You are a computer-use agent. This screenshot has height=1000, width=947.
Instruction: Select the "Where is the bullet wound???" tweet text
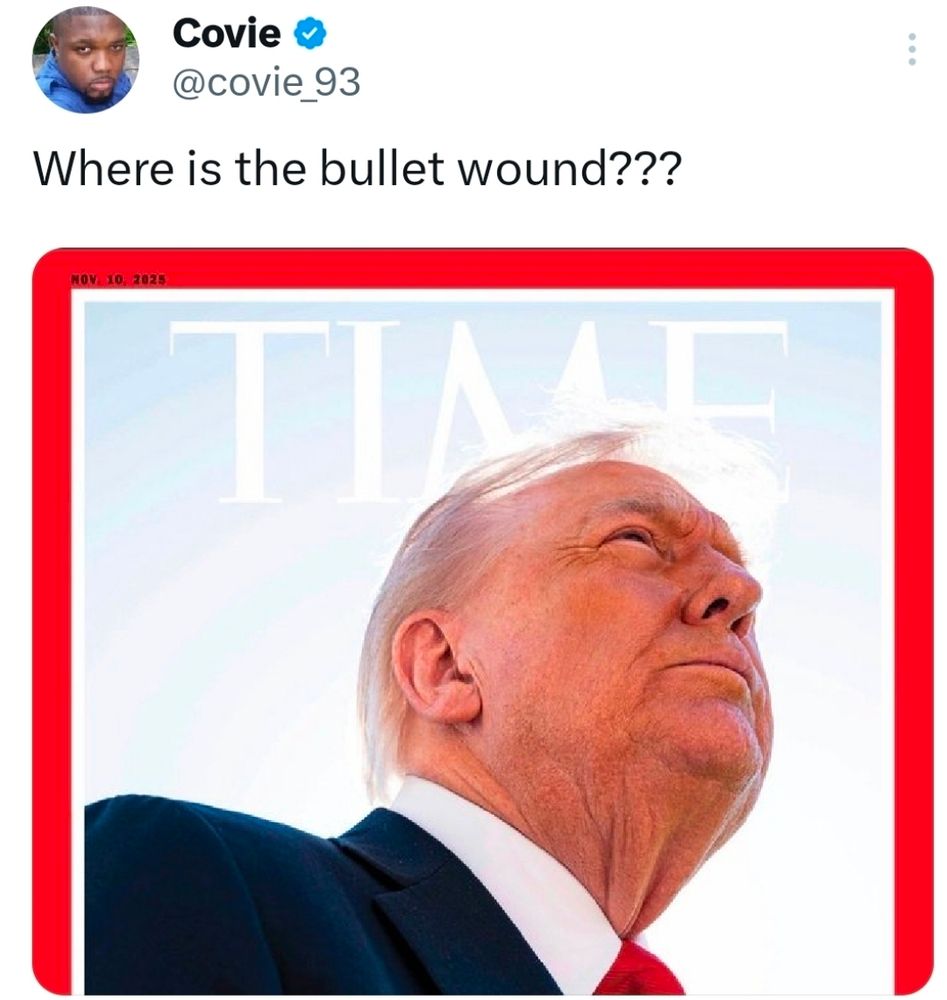pyautogui.click(x=357, y=169)
